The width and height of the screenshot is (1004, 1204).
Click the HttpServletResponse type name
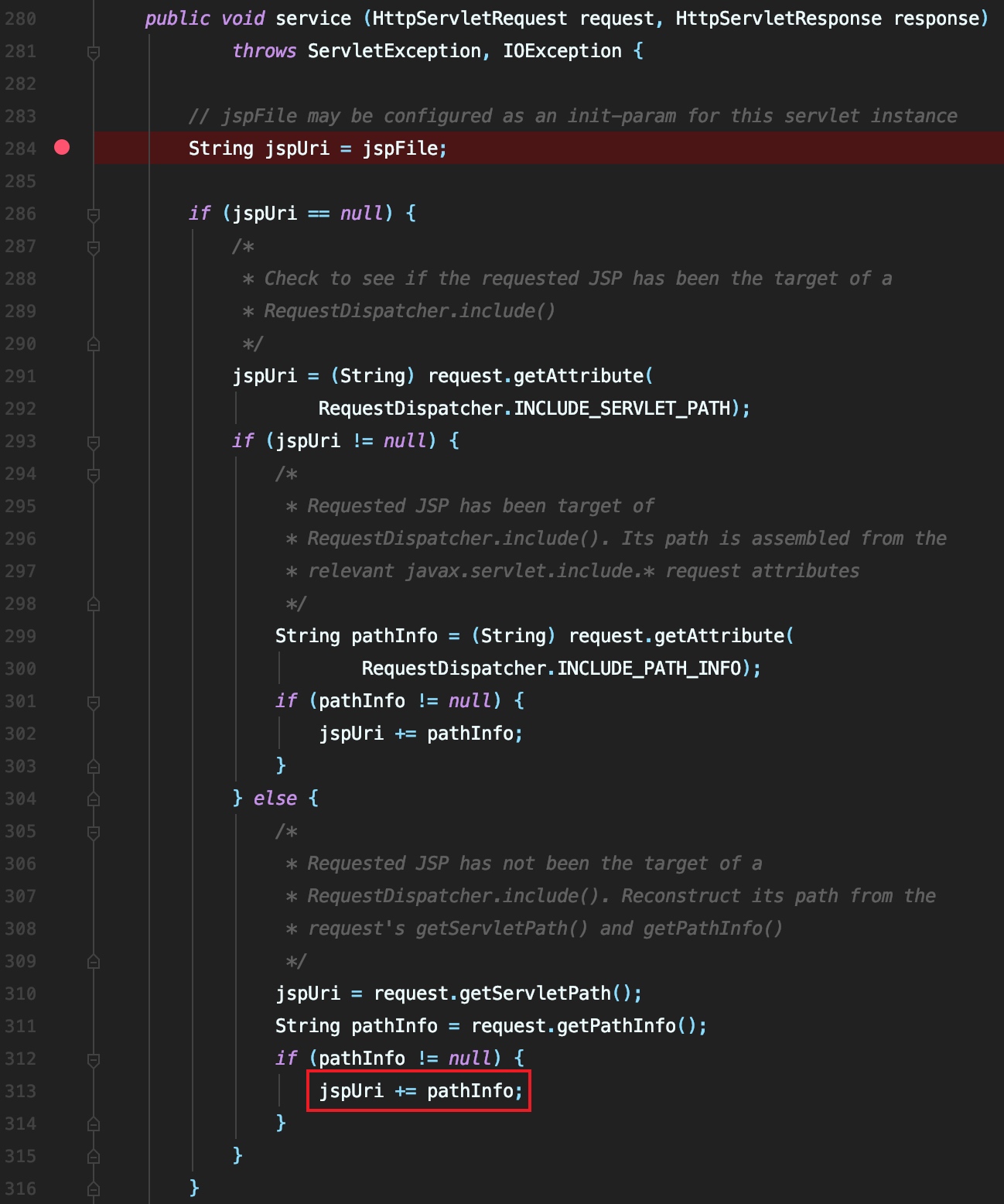click(x=778, y=19)
